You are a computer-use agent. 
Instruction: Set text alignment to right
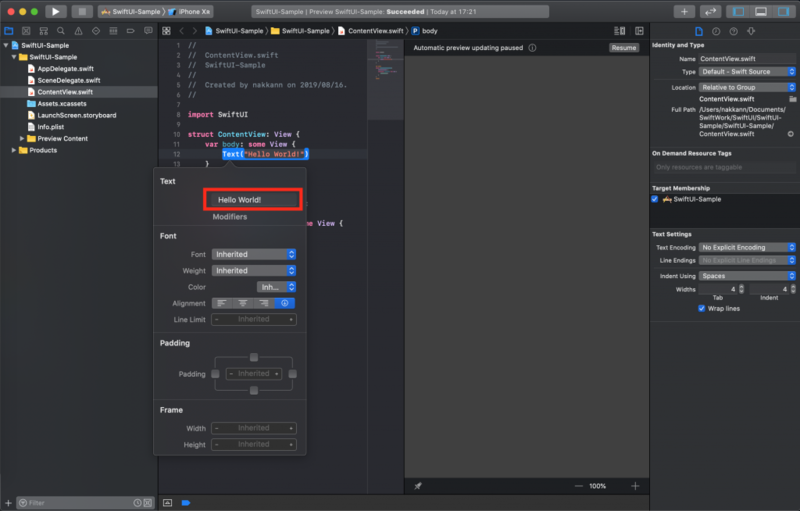pyautogui.click(x=264, y=303)
